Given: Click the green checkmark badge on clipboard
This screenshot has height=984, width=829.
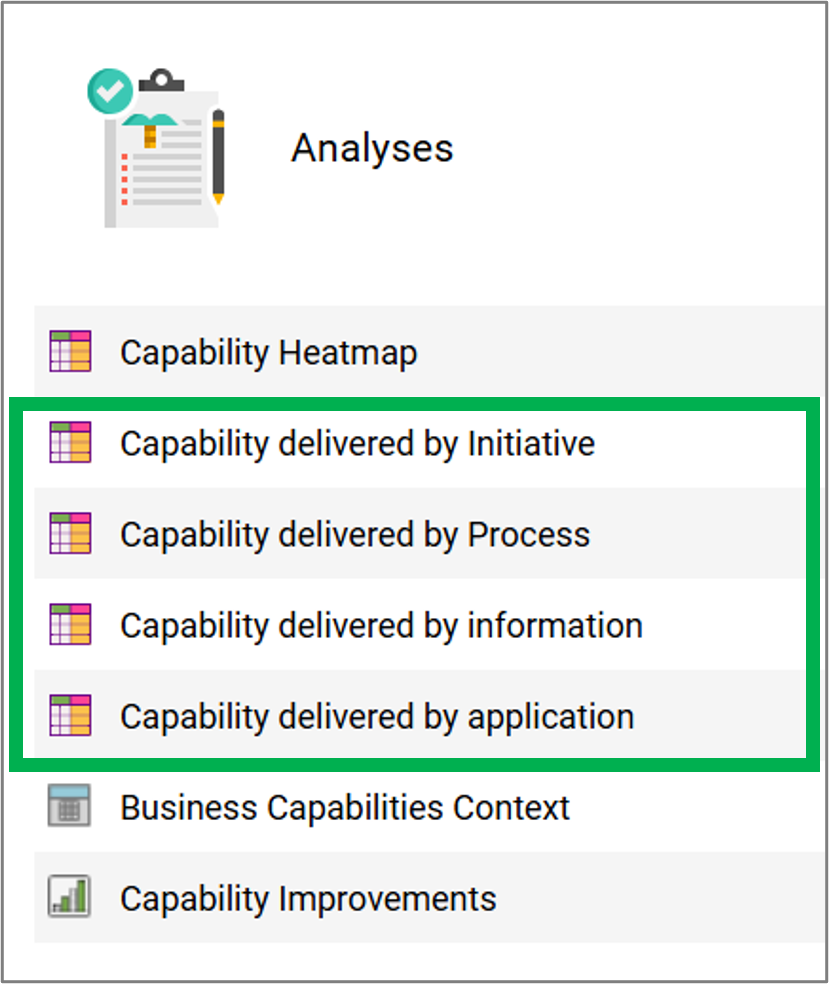Looking at the screenshot, I should [x=110, y=92].
